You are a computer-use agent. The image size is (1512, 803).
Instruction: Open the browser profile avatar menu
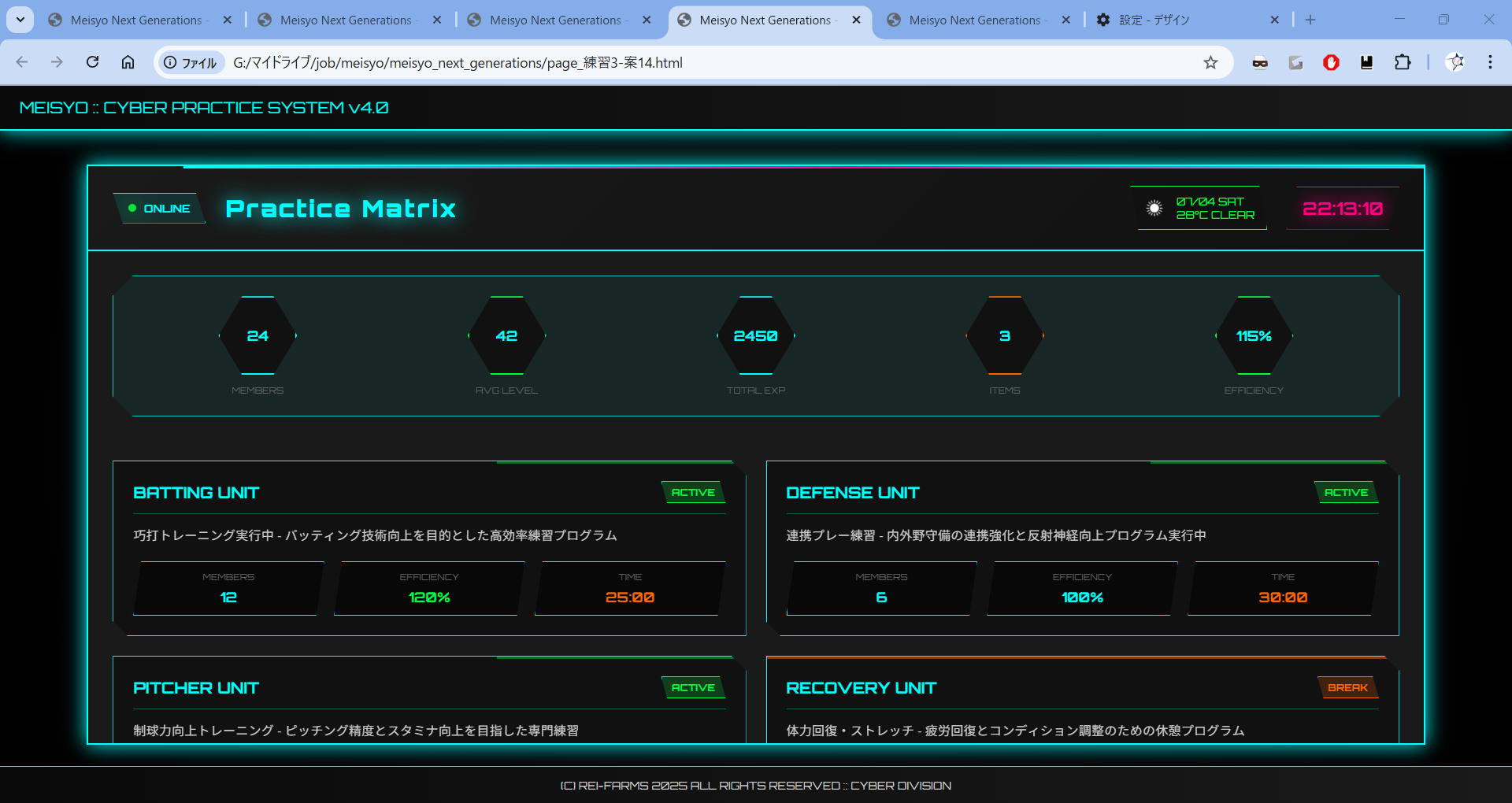(x=1456, y=62)
